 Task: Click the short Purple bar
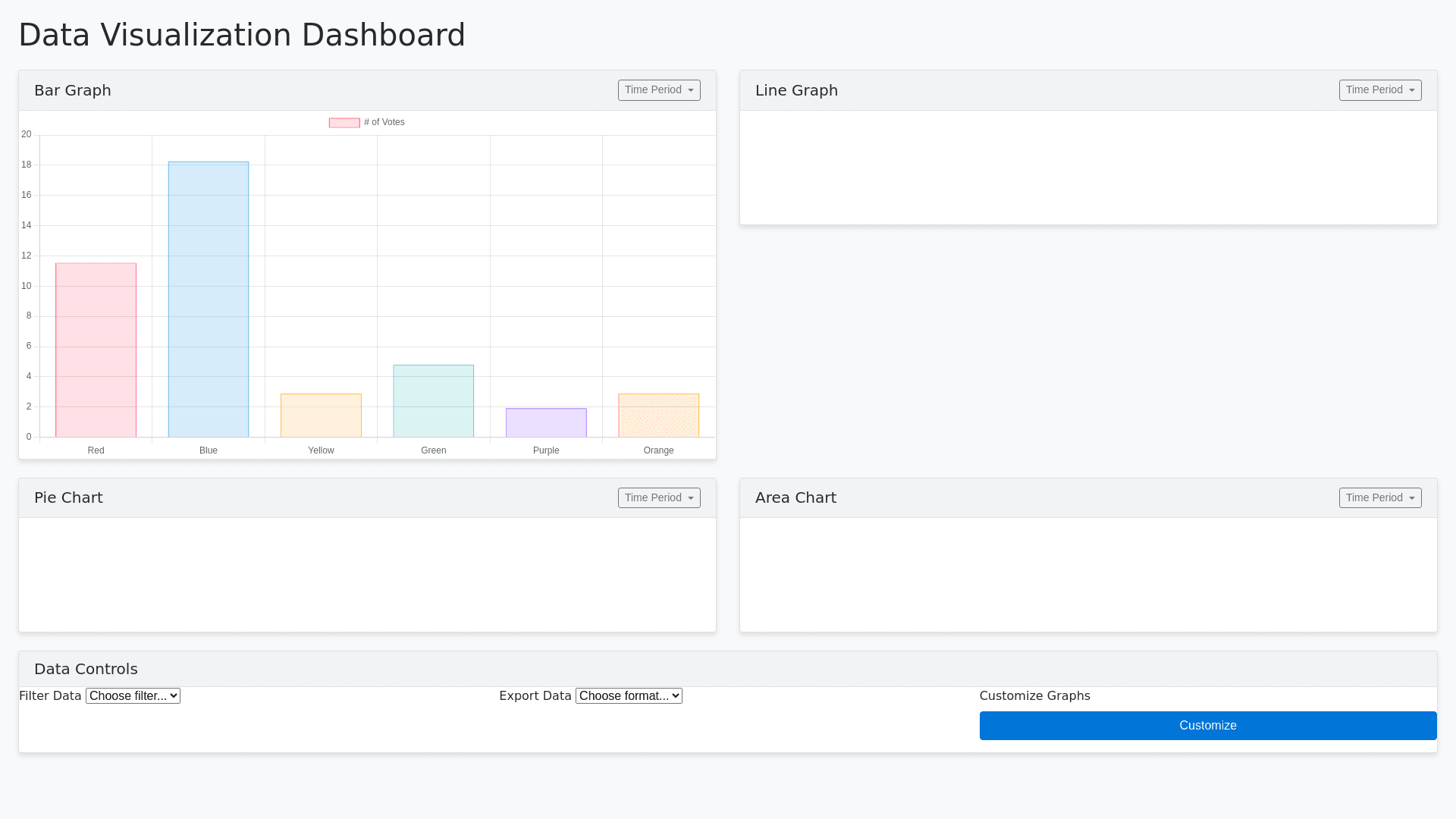546,423
